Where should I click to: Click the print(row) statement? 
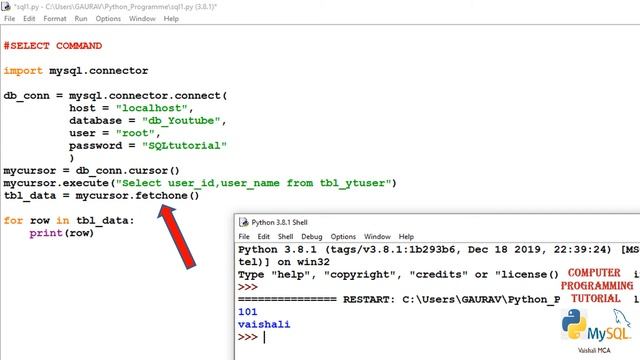(62, 233)
